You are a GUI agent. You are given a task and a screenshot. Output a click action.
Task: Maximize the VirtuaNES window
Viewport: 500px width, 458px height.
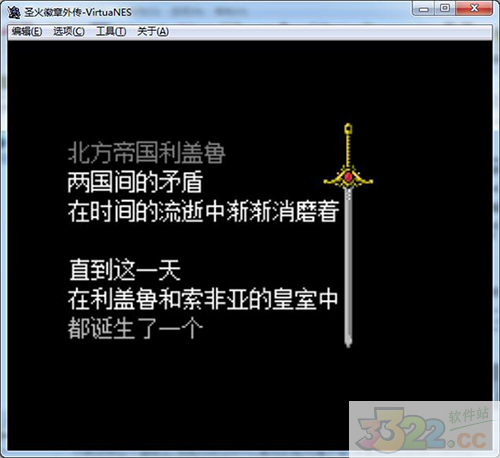(445, 9)
